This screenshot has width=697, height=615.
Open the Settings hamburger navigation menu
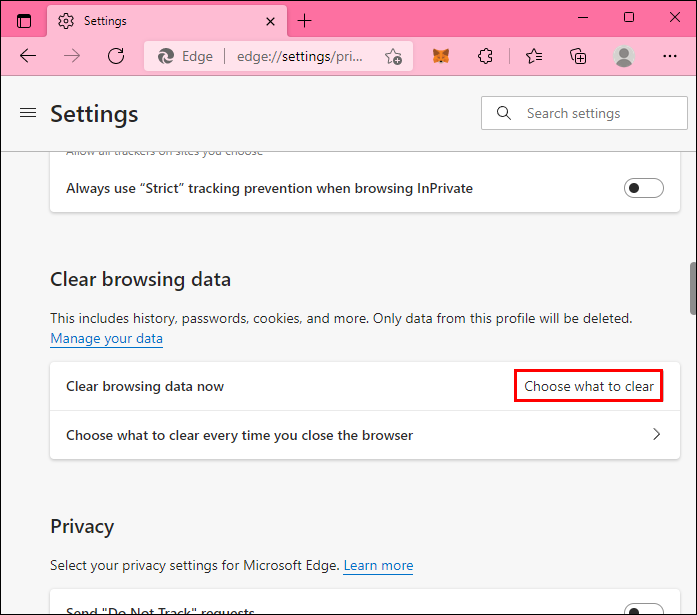[x=28, y=113]
